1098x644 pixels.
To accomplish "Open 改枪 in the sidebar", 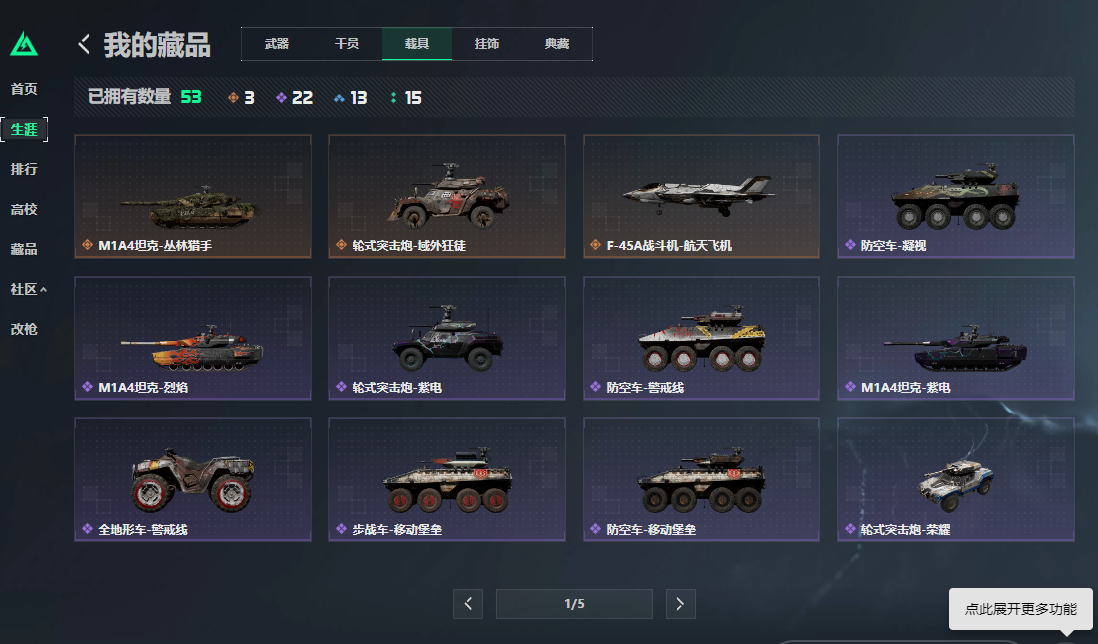I will coord(24,329).
